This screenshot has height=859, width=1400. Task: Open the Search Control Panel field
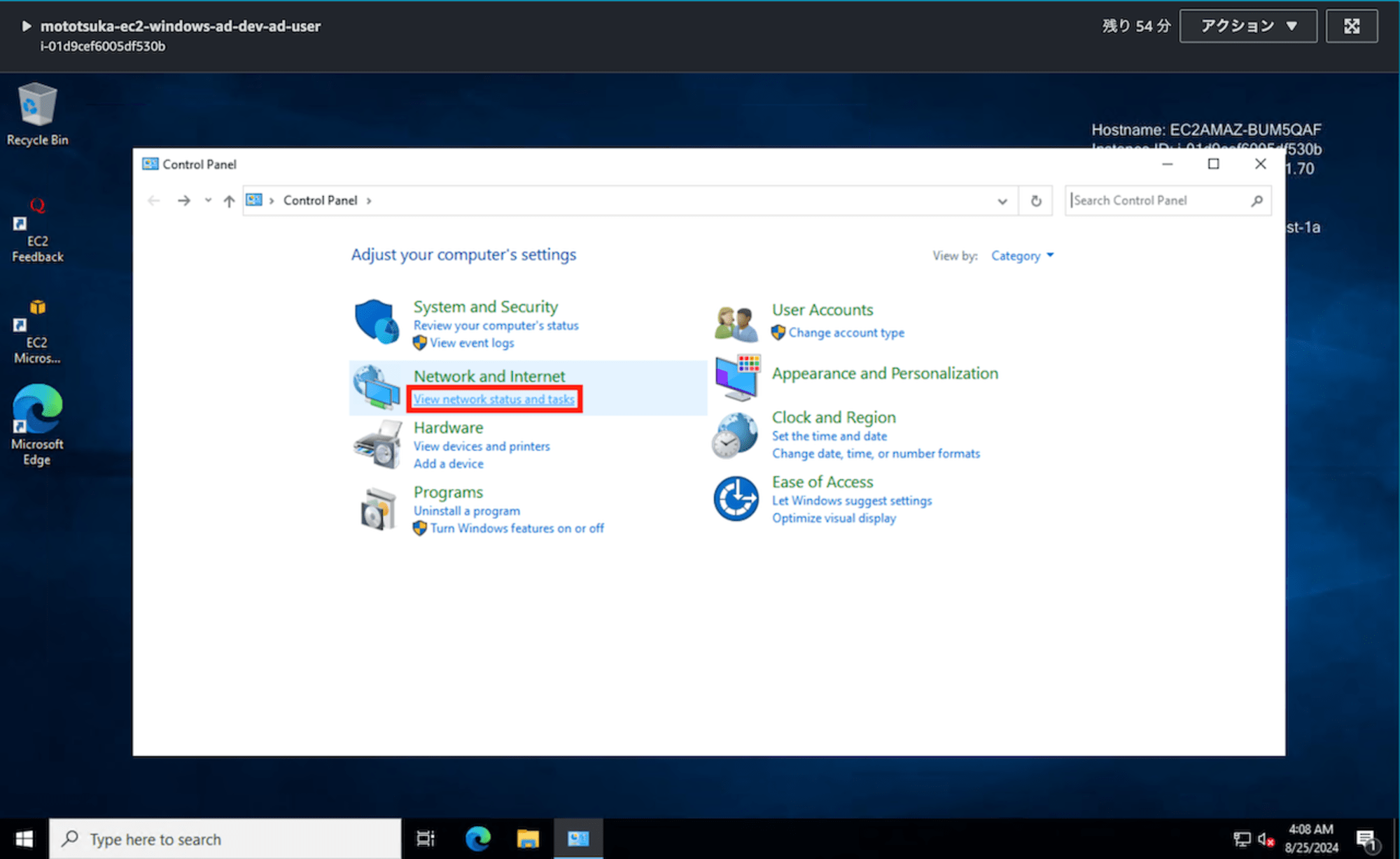(1163, 200)
